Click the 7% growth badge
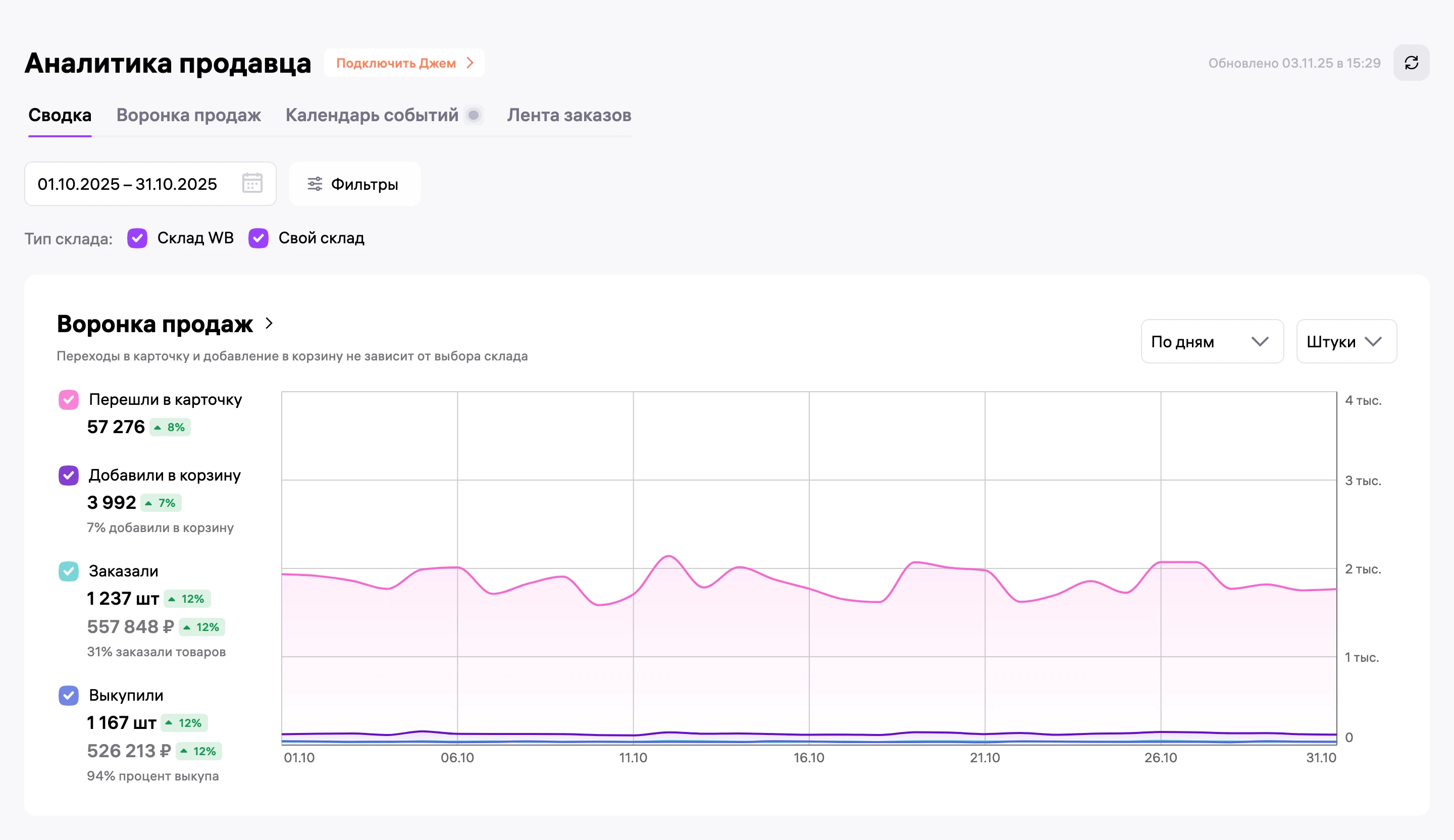Viewport: 1454px width, 840px height. (161, 503)
